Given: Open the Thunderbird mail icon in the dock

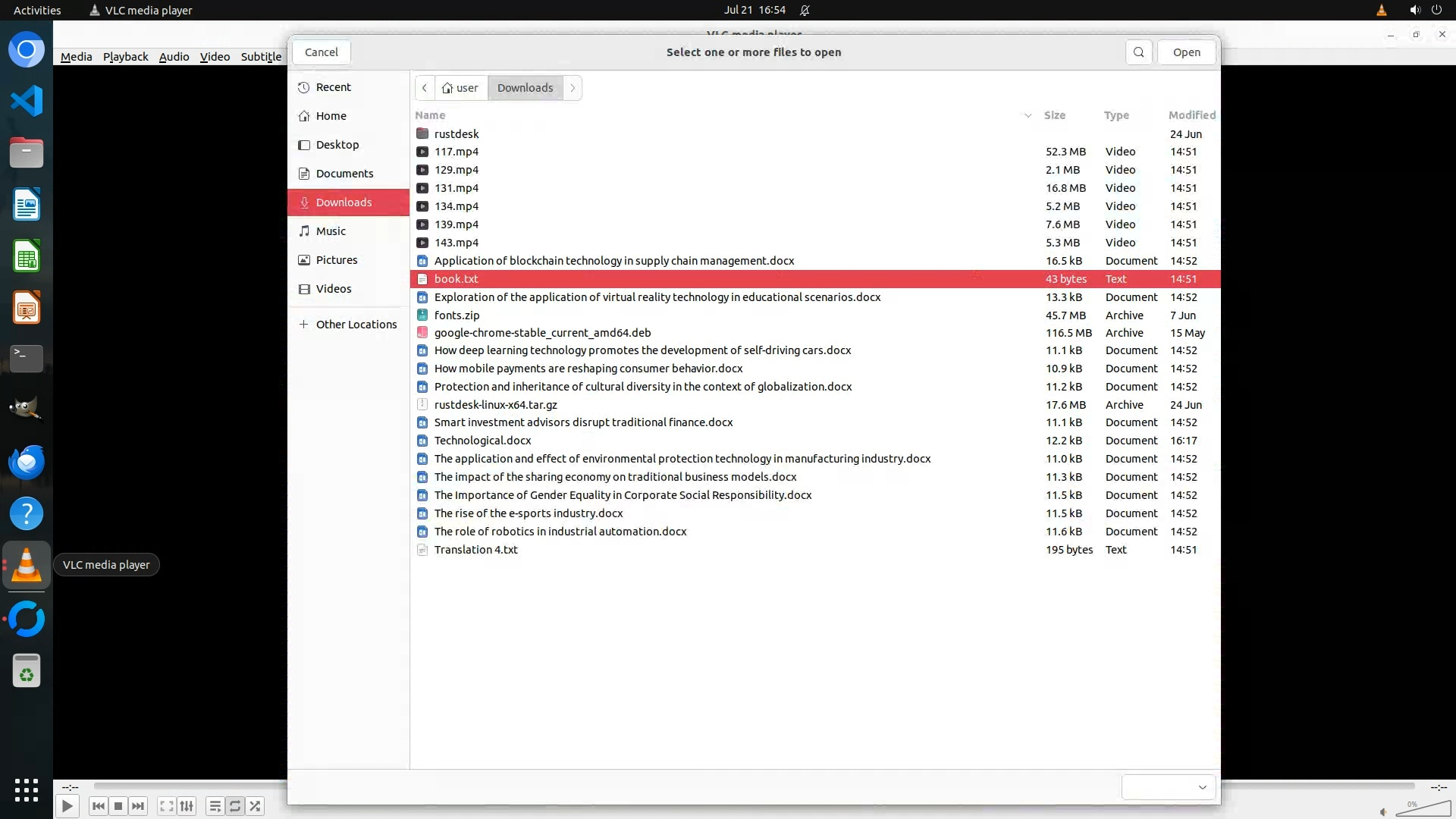Looking at the screenshot, I should (27, 462).
